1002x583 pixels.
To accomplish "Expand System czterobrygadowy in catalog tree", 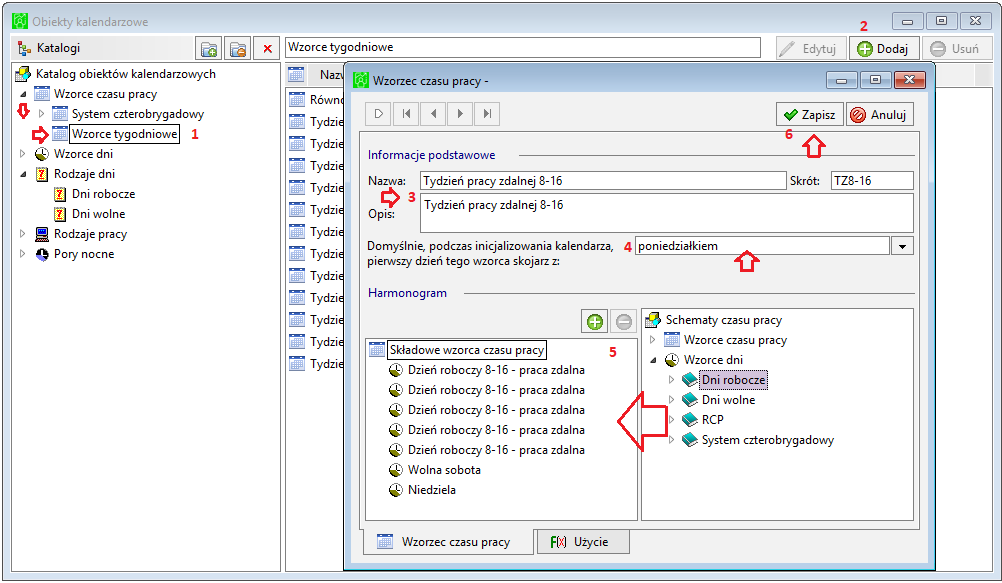I will tap(41, 114).
